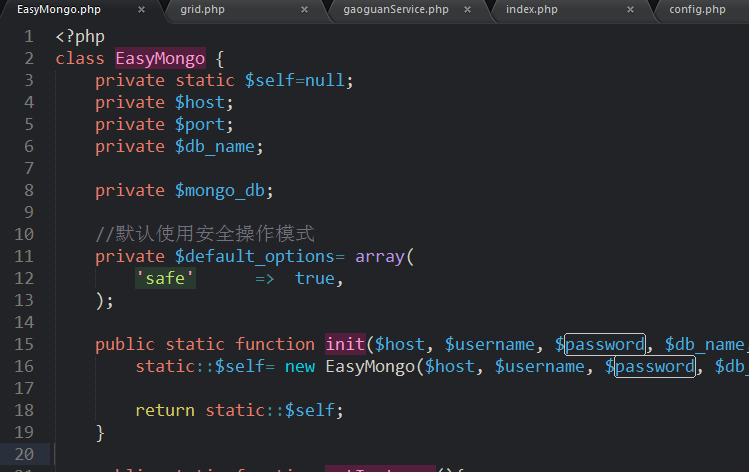Viewport: 749px width, 472px height.
Task: Click static::$self on line 16
Action: [x=200, y=366]
